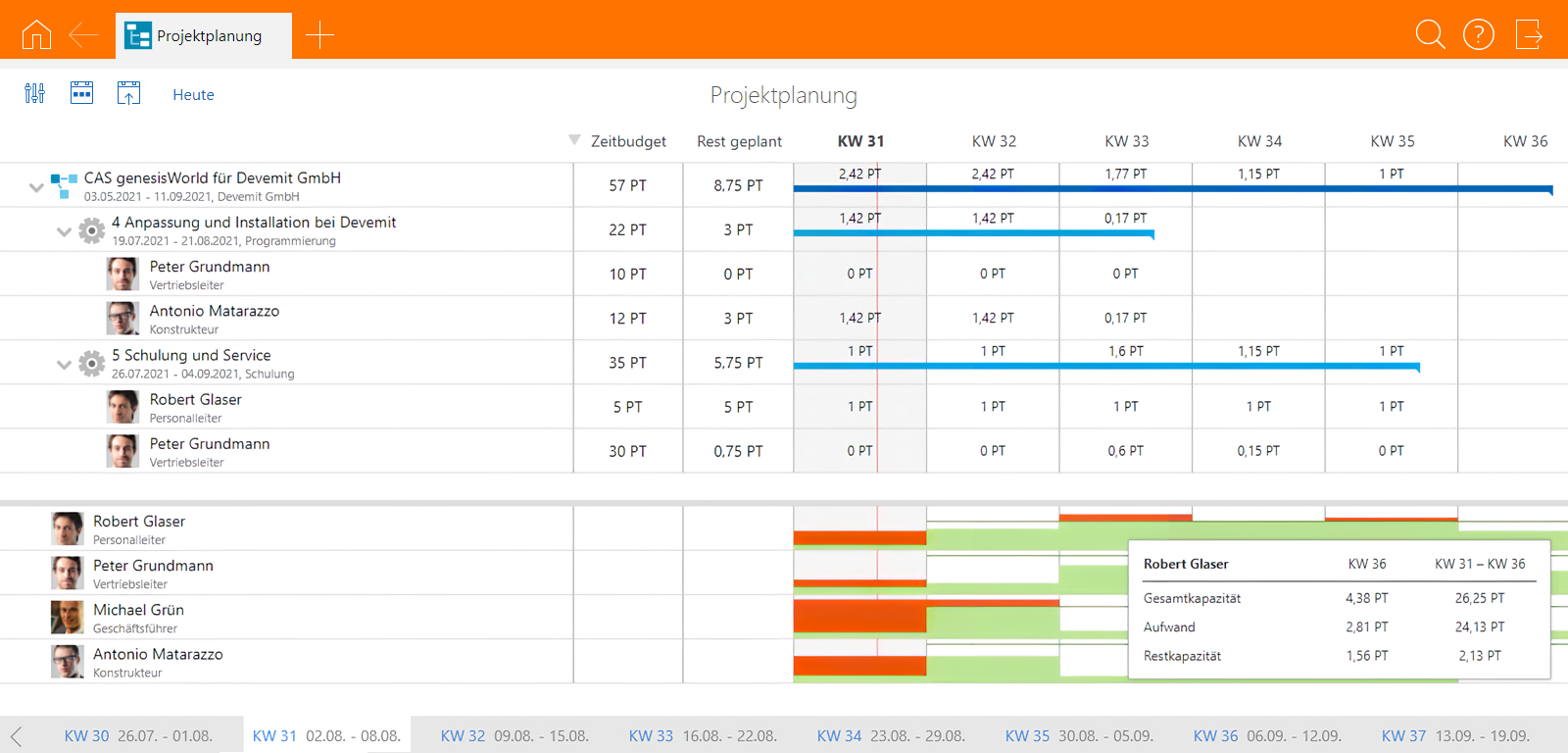1568x753 pixels.
Task: Click the Rest geplant column header
Action: click(739, 141)
